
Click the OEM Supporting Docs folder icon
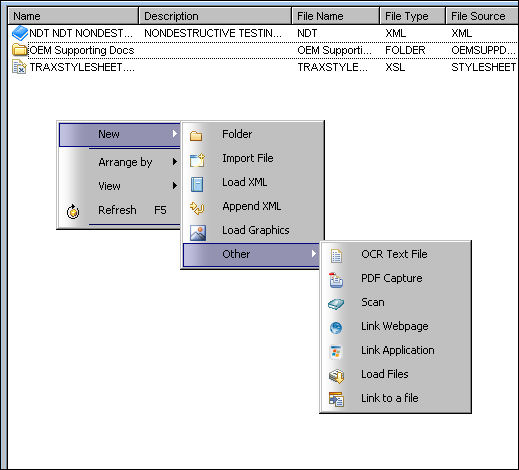point(20,50)
